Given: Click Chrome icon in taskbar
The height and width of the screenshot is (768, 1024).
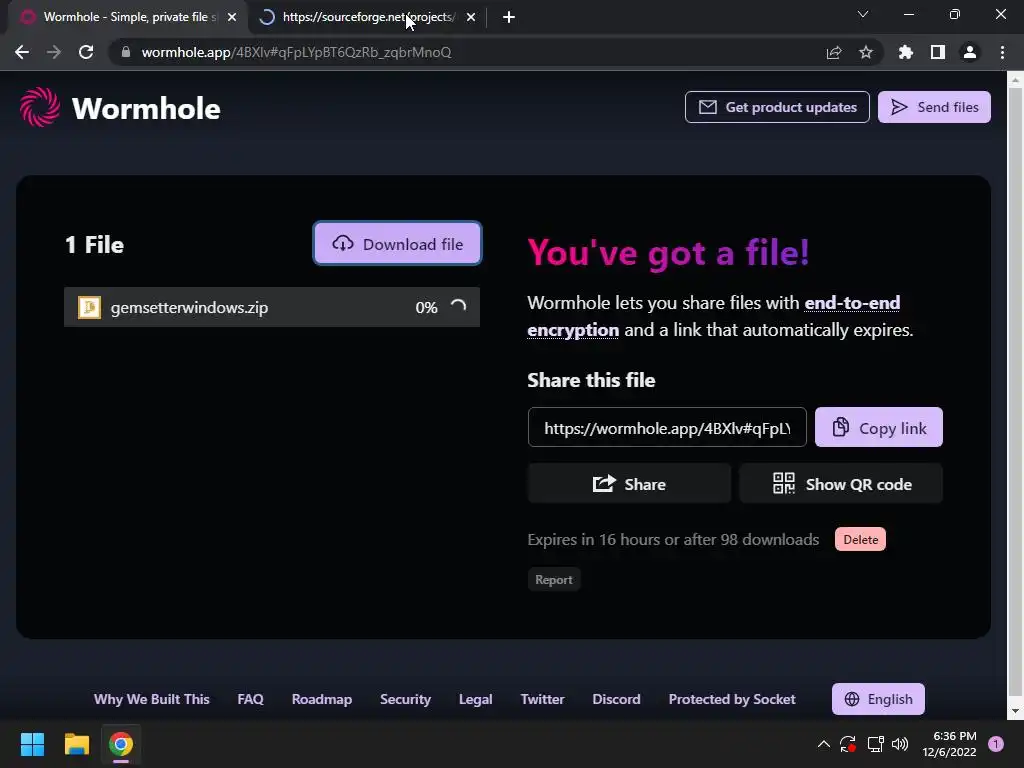Looking at the screenshot, I should 121,744.
